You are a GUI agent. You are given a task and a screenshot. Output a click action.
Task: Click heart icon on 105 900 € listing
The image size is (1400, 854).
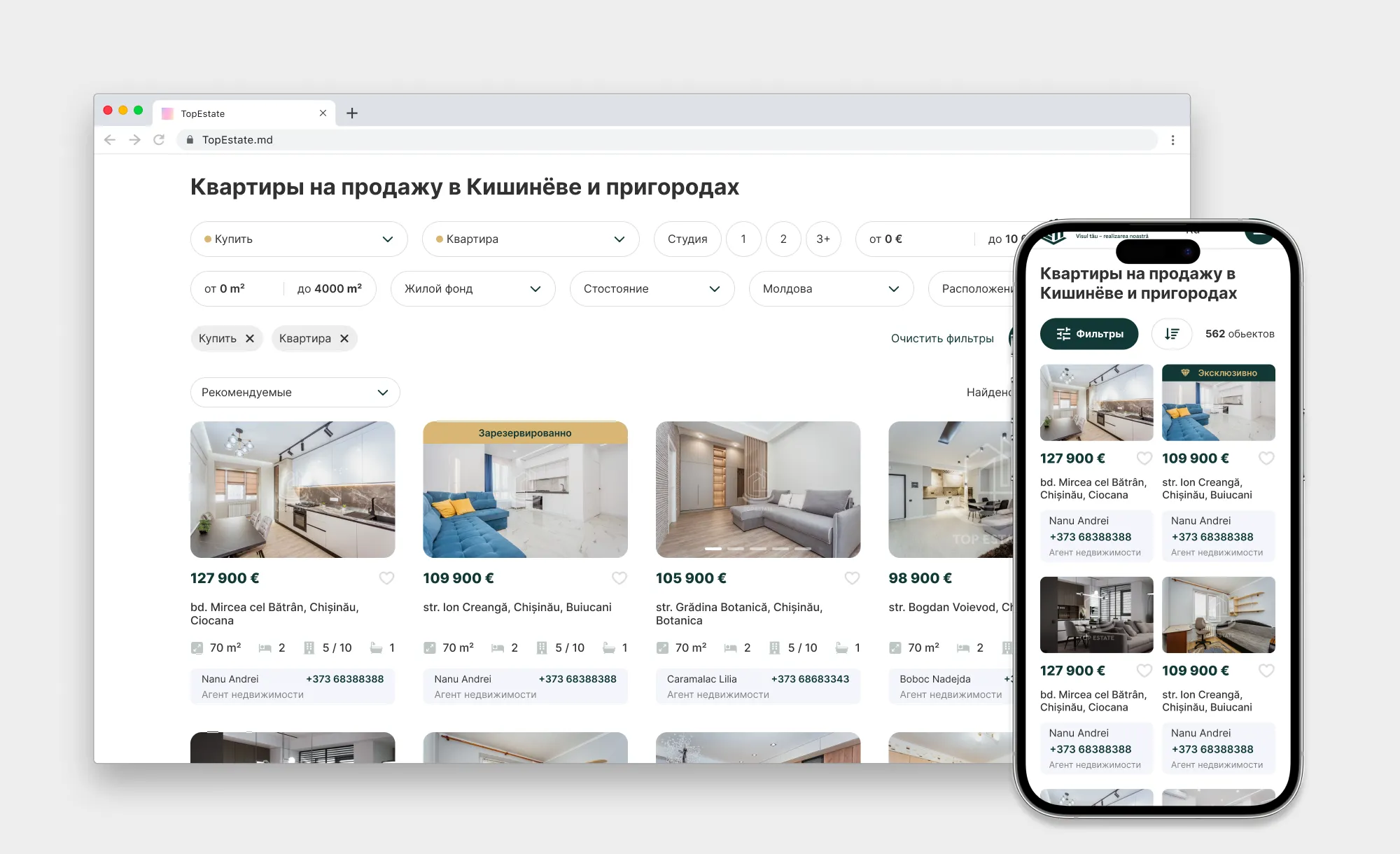[x=852, y=578]
